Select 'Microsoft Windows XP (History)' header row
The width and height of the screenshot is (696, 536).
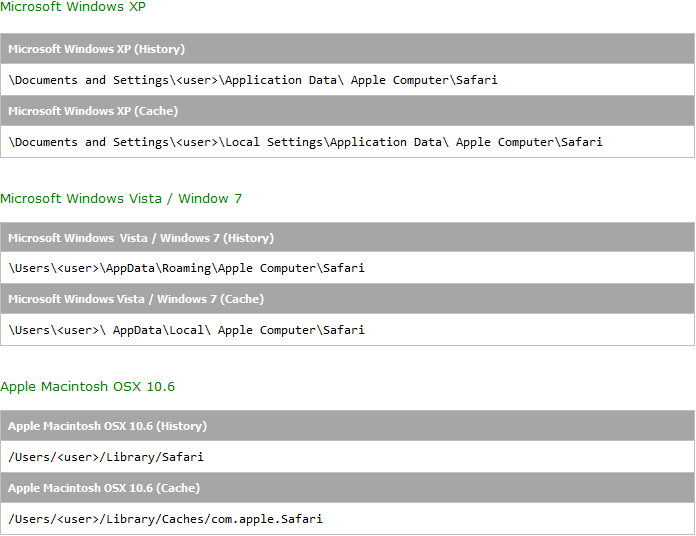point(348,49)
